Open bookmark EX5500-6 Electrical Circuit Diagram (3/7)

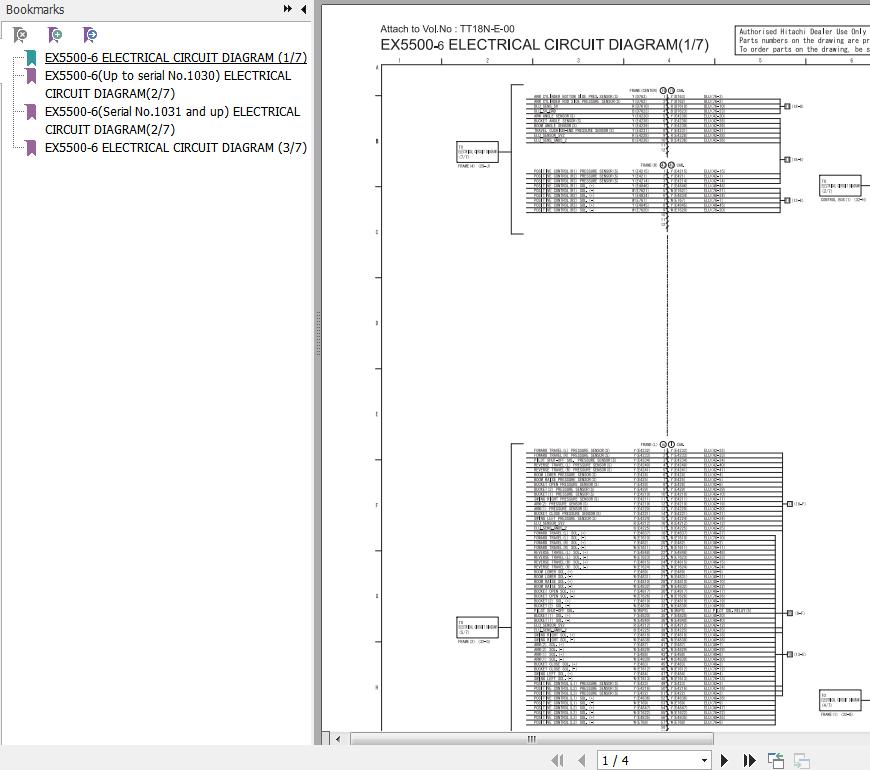pos(175,148)
